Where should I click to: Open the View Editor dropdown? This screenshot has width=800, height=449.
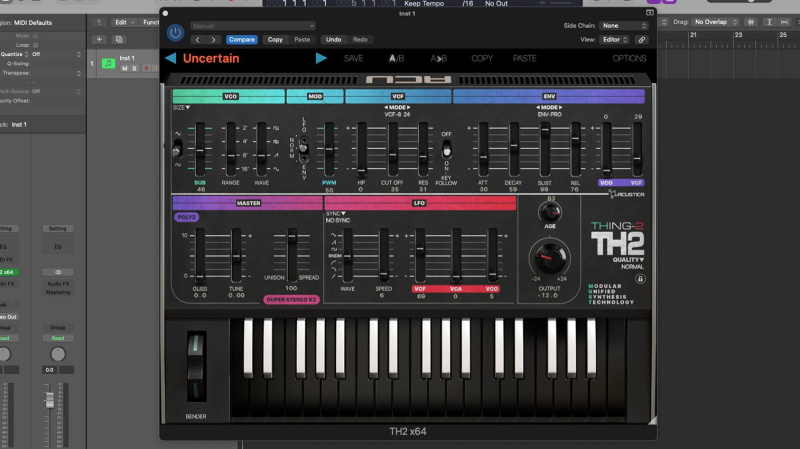[x=615, y=39]
